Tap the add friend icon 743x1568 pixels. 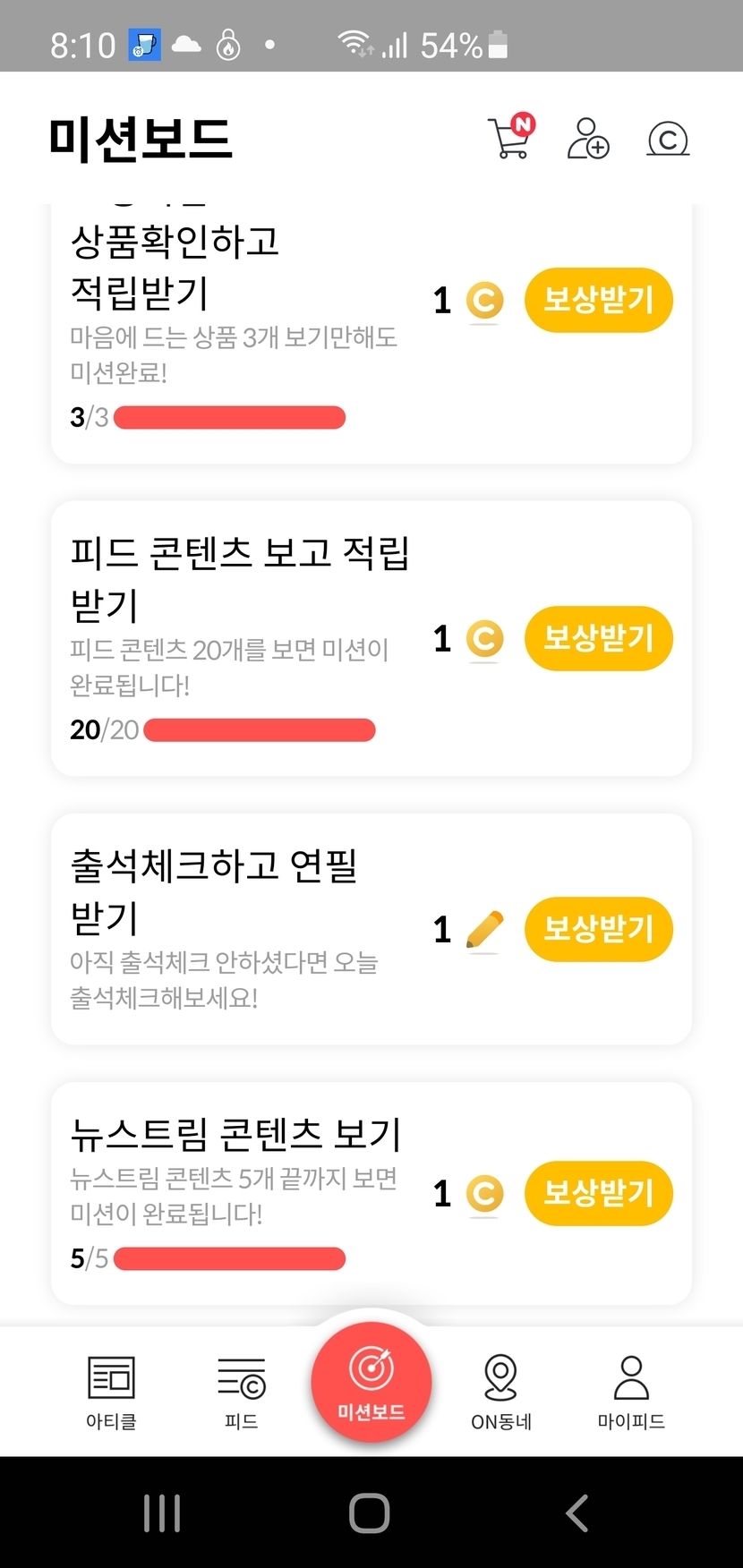588,139
